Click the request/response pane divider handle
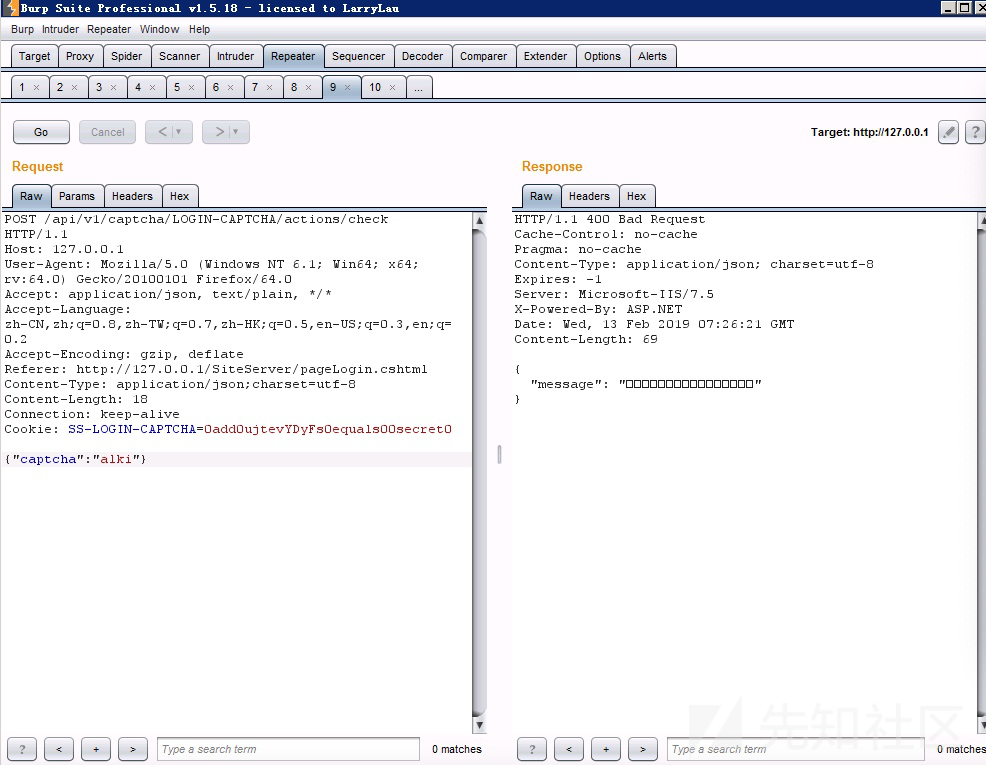The image size is (986, 765). point(499,454)
